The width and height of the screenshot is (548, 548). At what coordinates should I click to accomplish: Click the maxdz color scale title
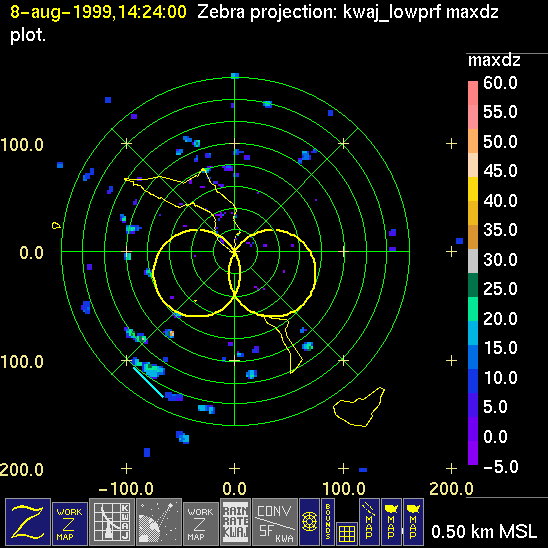tap(494, 61)
